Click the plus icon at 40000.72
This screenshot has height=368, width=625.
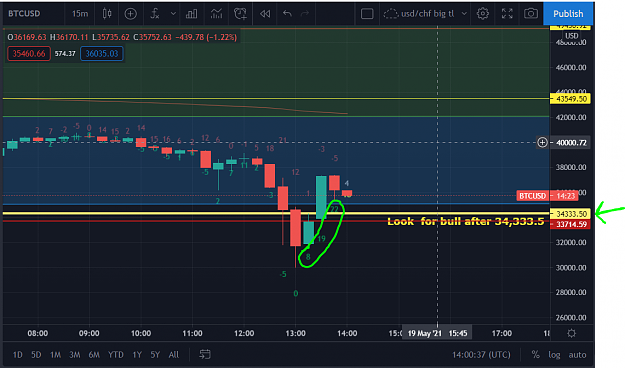click(542, 142)
